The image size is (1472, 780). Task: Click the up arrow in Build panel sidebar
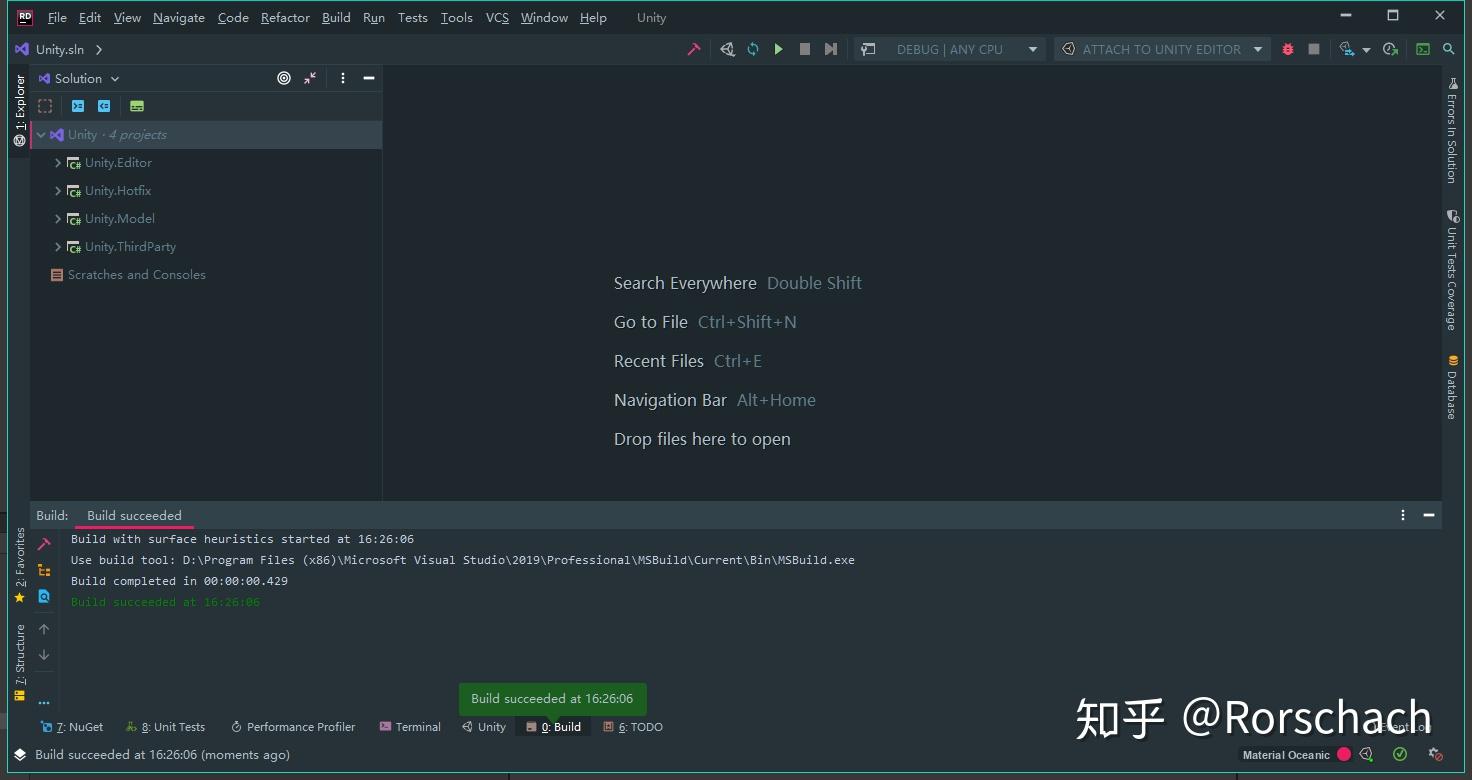pos(44,629)
